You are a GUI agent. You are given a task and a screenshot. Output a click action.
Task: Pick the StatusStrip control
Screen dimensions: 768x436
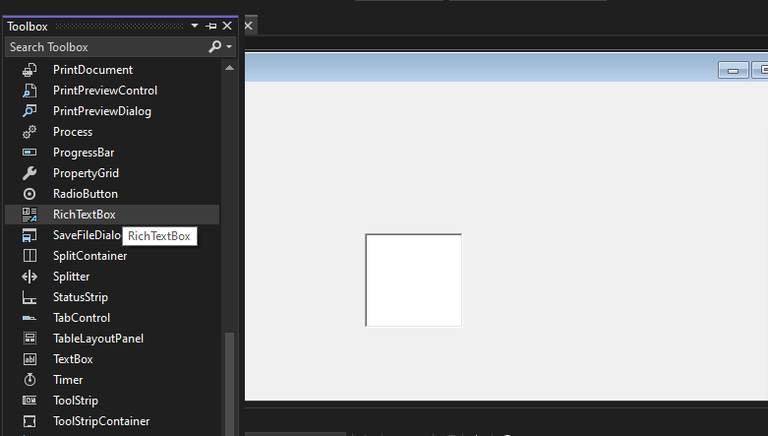point(112,297)
